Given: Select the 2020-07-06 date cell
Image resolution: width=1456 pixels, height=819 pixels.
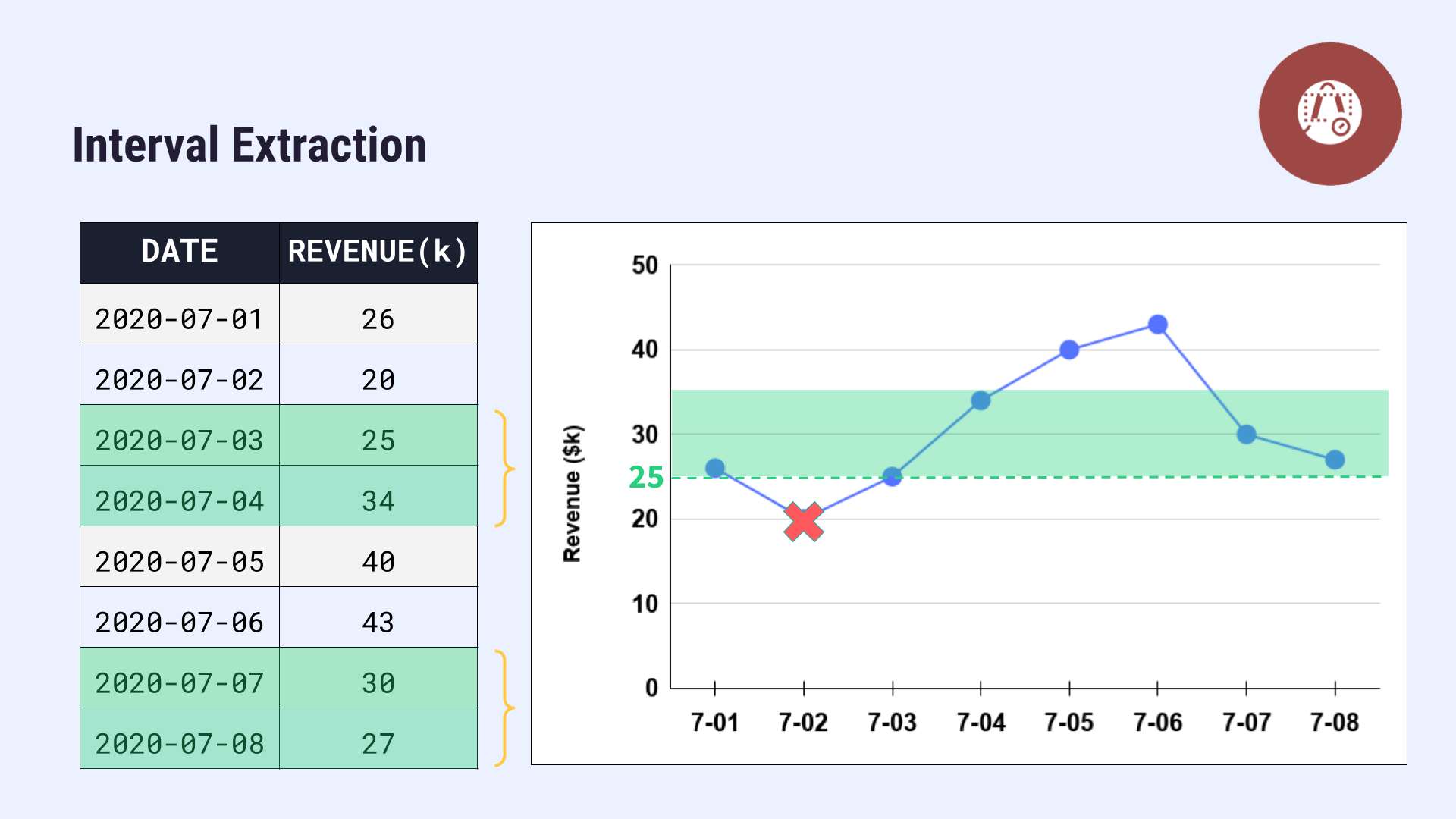Looking at the screenshot, I should 180,622.
